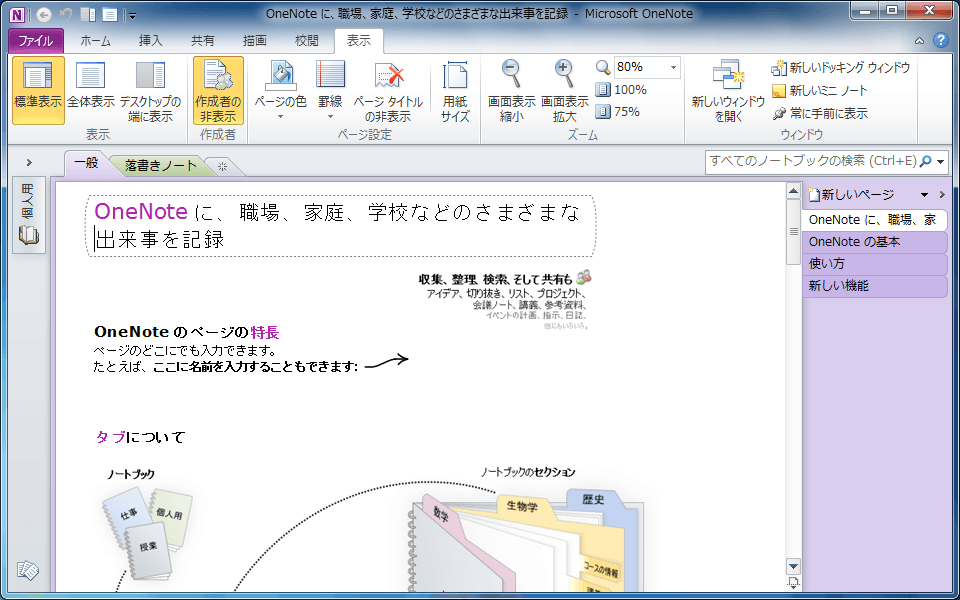This screenshot has height=600, width=960.
Task: Click the OneNote application icon in title bar
Action: (x=17, y=15)
